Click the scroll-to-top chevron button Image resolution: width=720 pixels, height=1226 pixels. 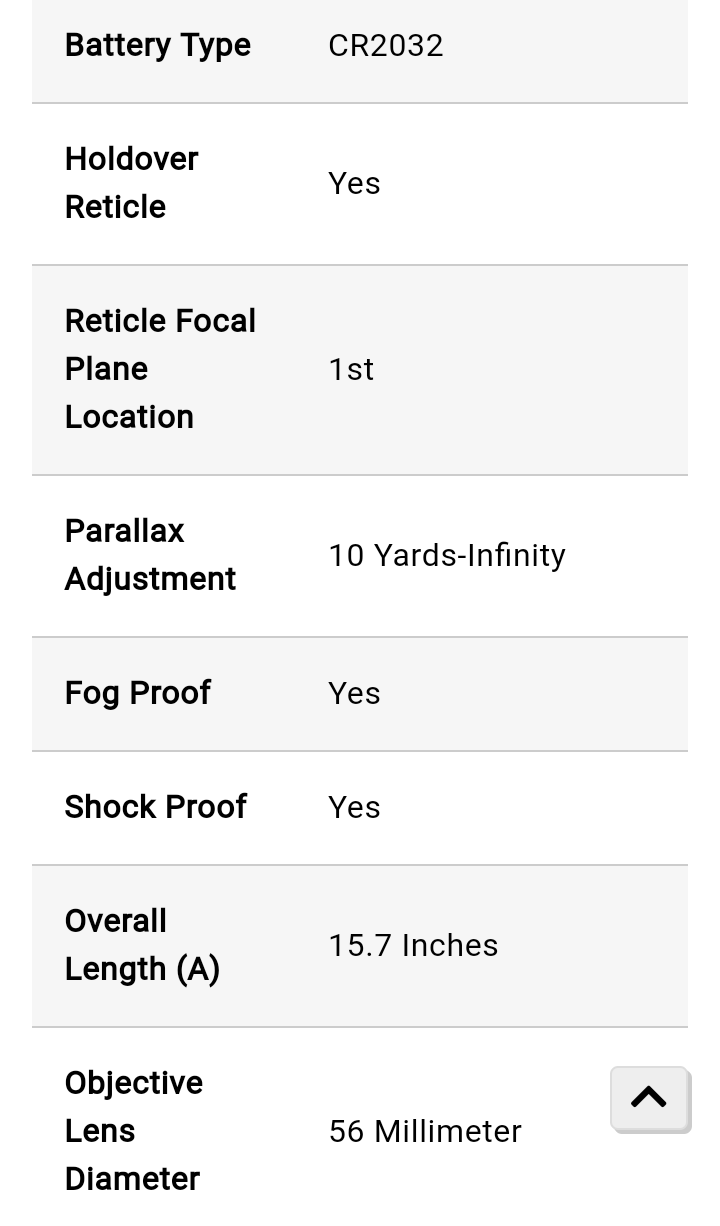[x=649, y=1098]
